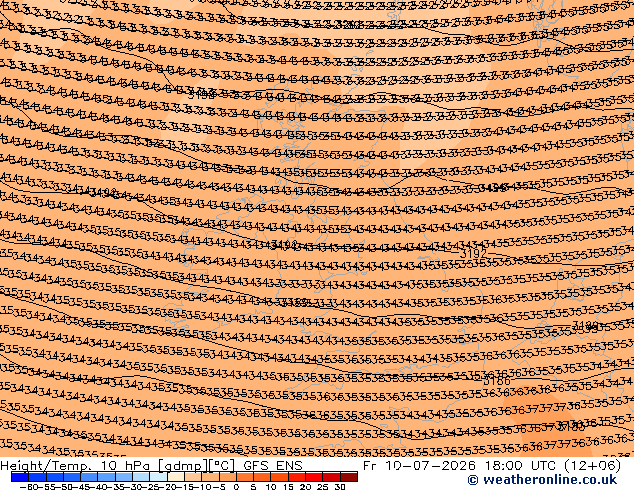Click the '[gdmp]' unit label
This screenshot has height=490, width=634.
(x=183, y=466)
